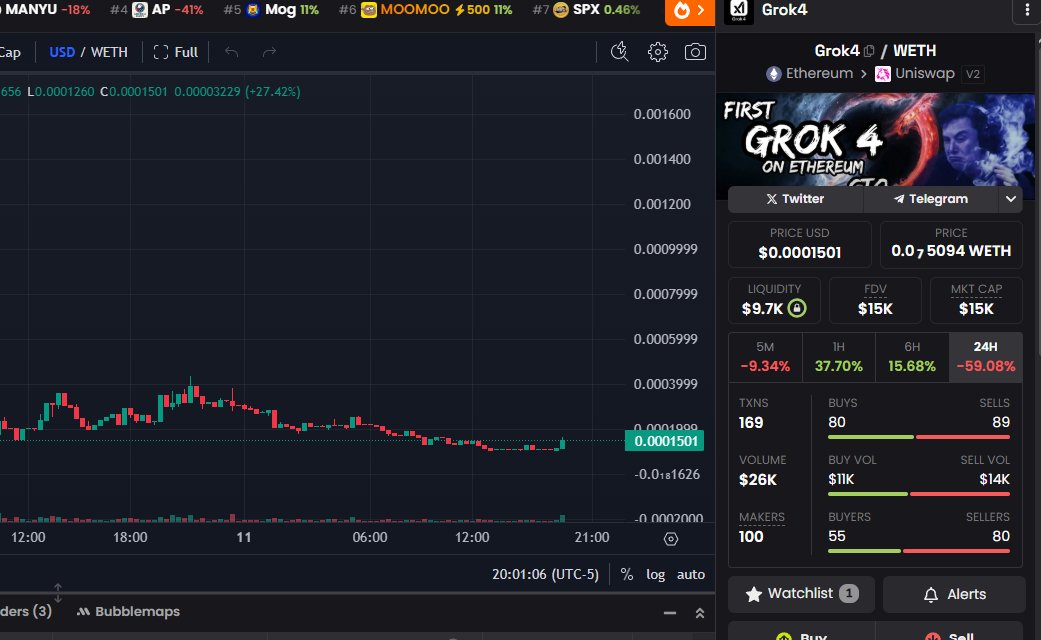Open the indicator/alert clock icon in chart toolbar
Viewport: 1041px width, 640px height.
(619, 52)
